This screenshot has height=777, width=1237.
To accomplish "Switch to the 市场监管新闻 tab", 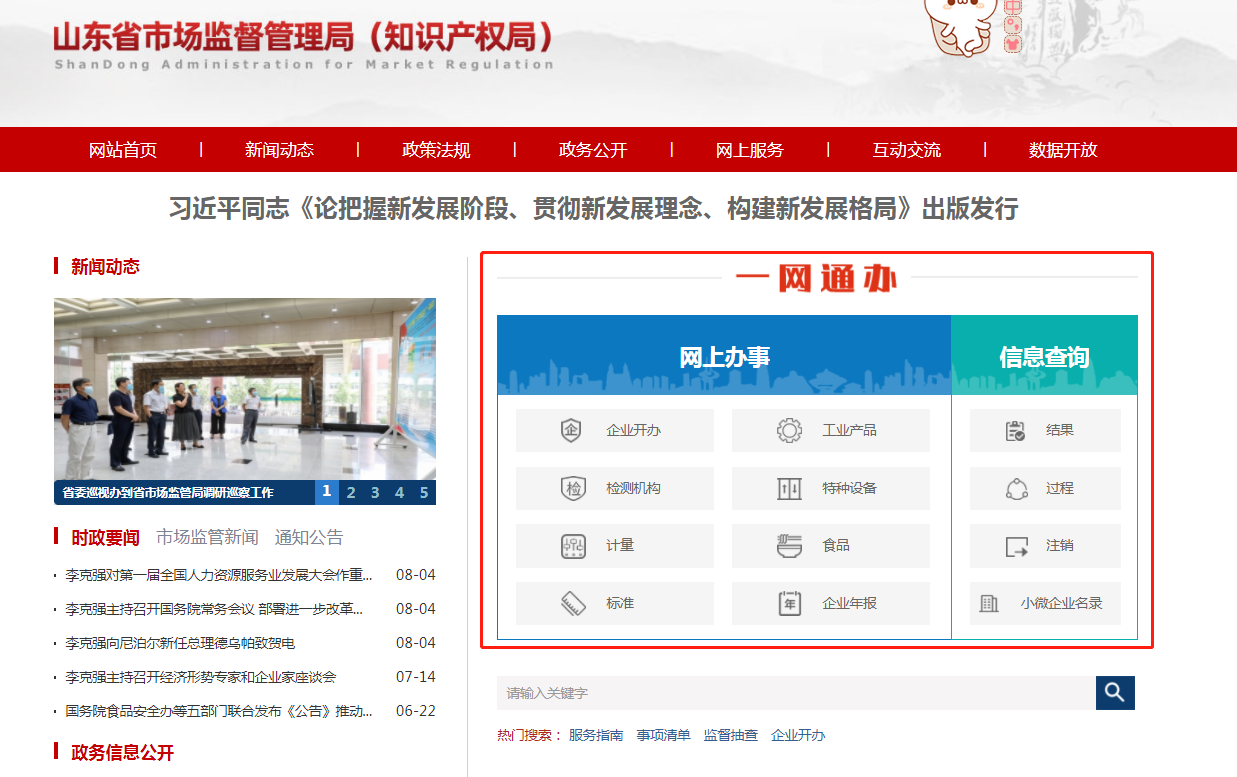I will (207, 537).
